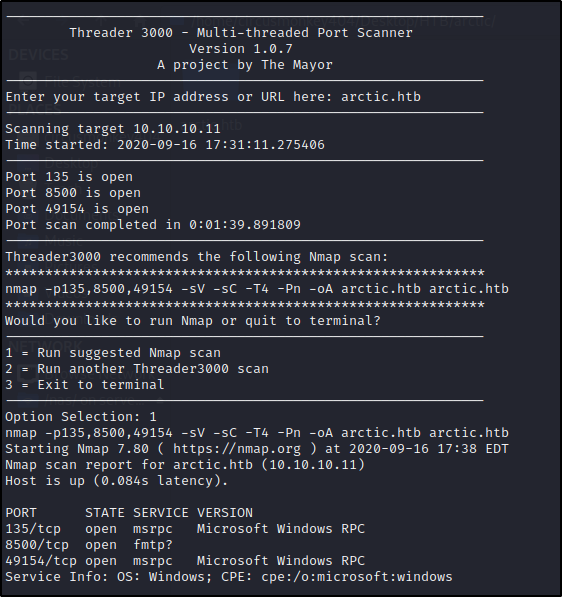Click the 'Time started' timestamp line
This screenshot has height=597, width=562.
pos(165,145)
